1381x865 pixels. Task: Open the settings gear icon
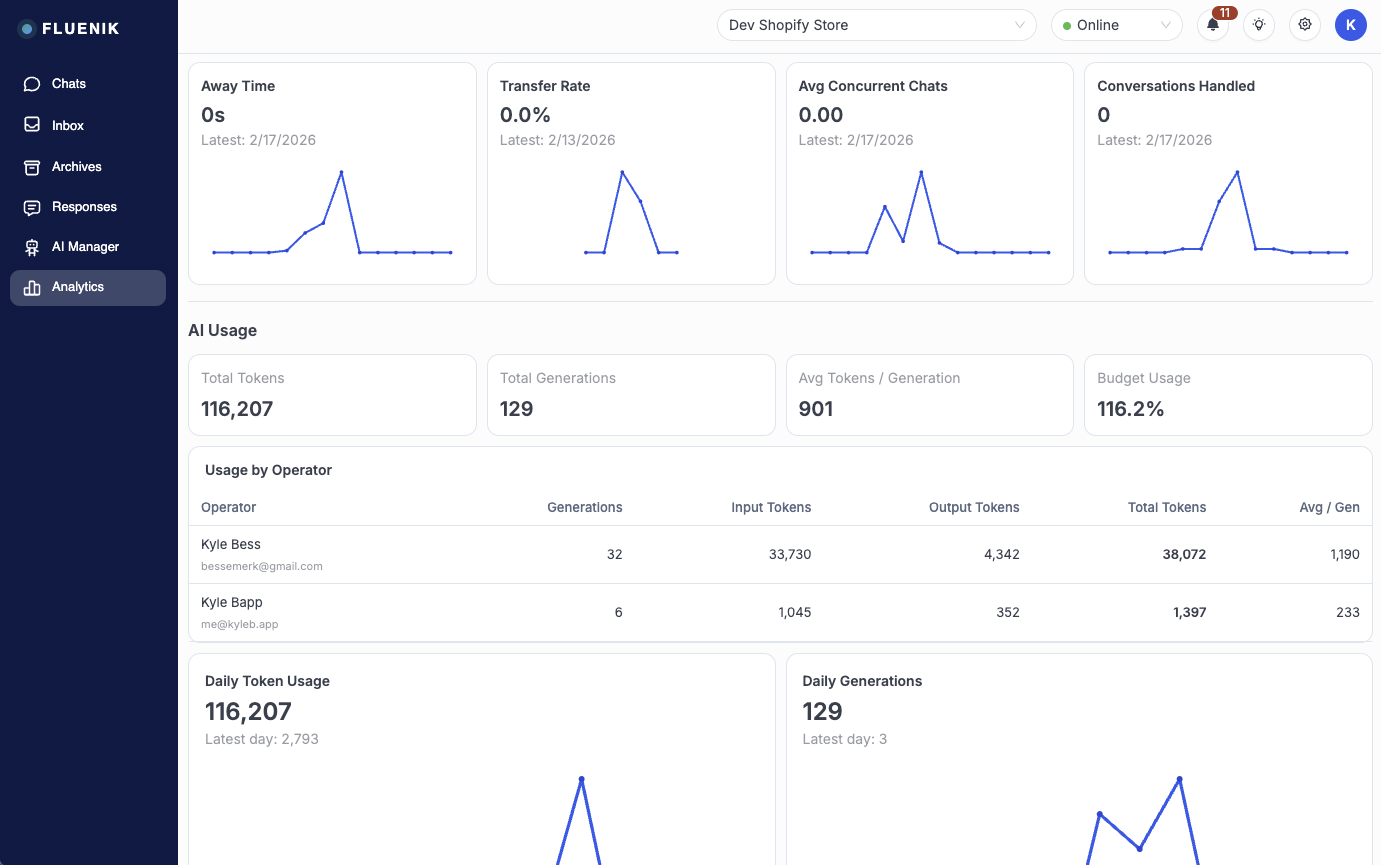click(1305, 25)
